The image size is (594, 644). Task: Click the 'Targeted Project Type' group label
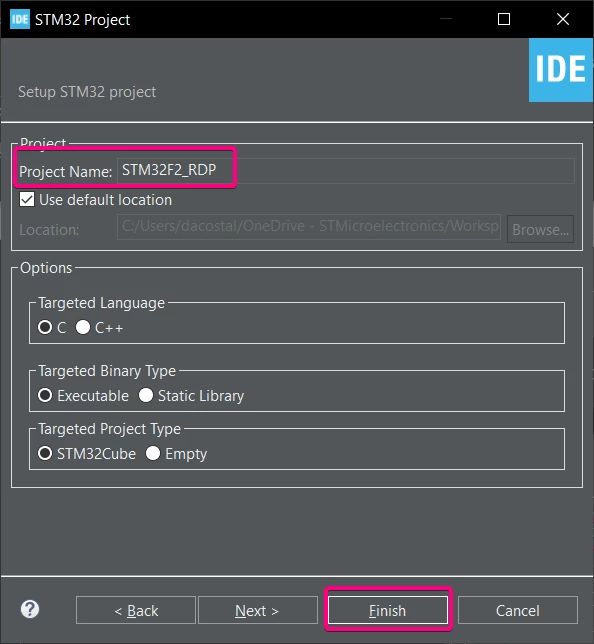tap(109, 429)
